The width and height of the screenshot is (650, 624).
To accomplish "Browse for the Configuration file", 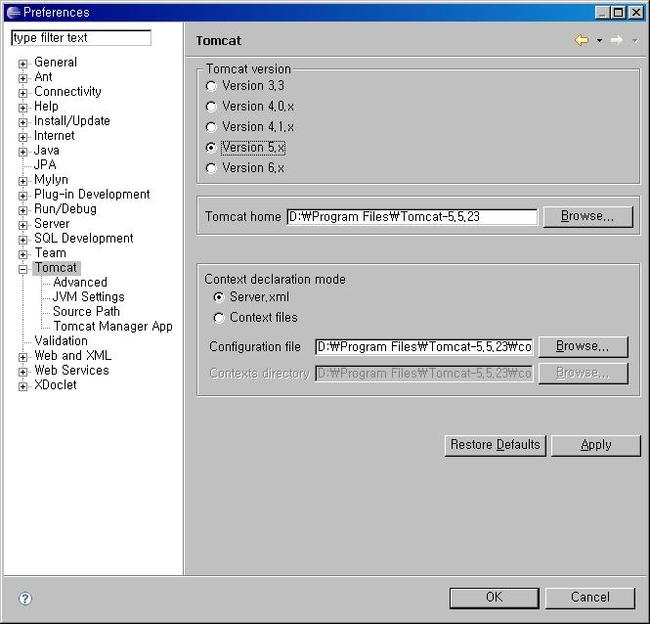I will (x=583, y=347).
